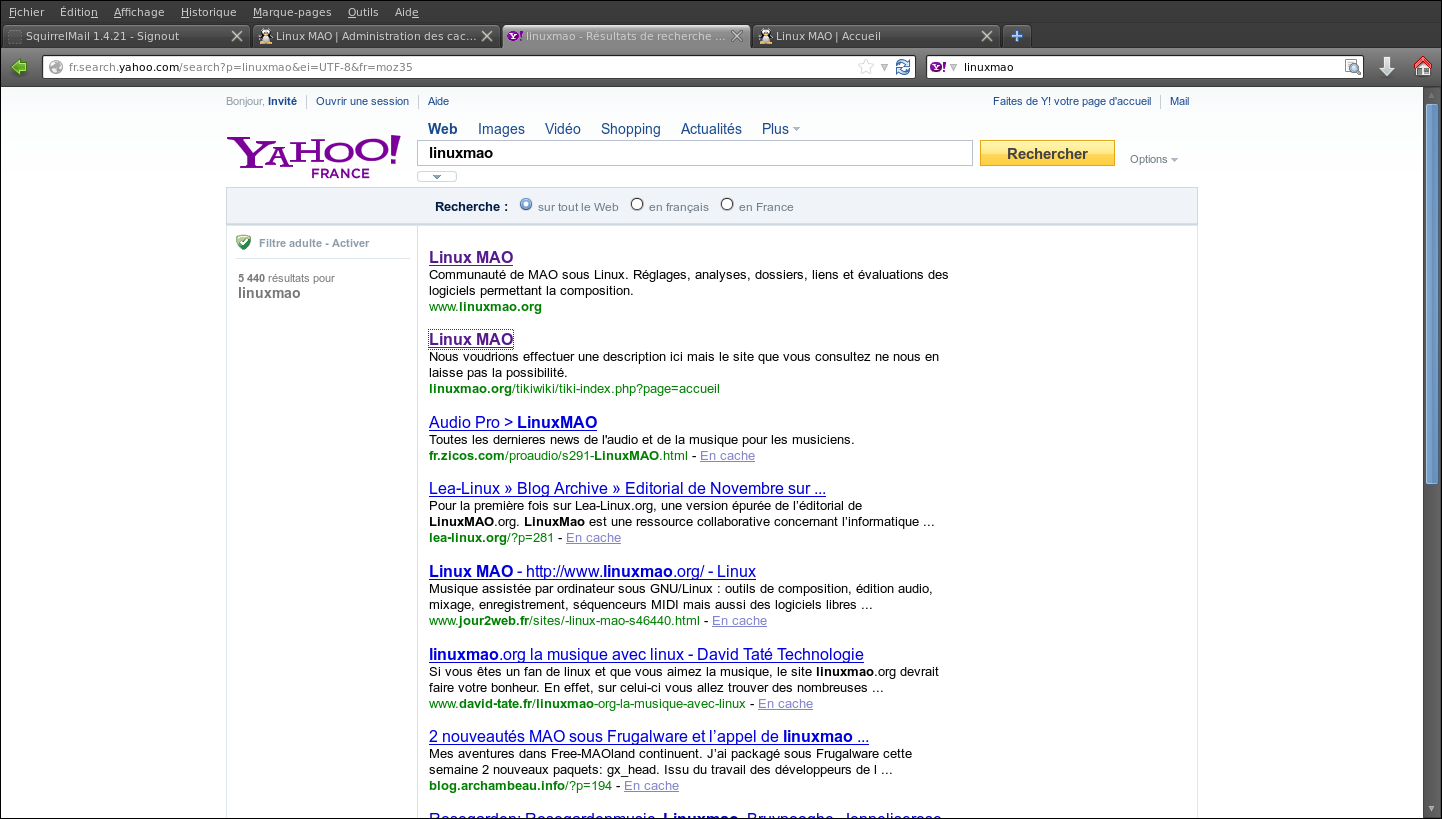Screen dimensions: 1442x819
Task: Click 'En cache' for blog.archambeau.info result
Action: (x=651, y=785)
